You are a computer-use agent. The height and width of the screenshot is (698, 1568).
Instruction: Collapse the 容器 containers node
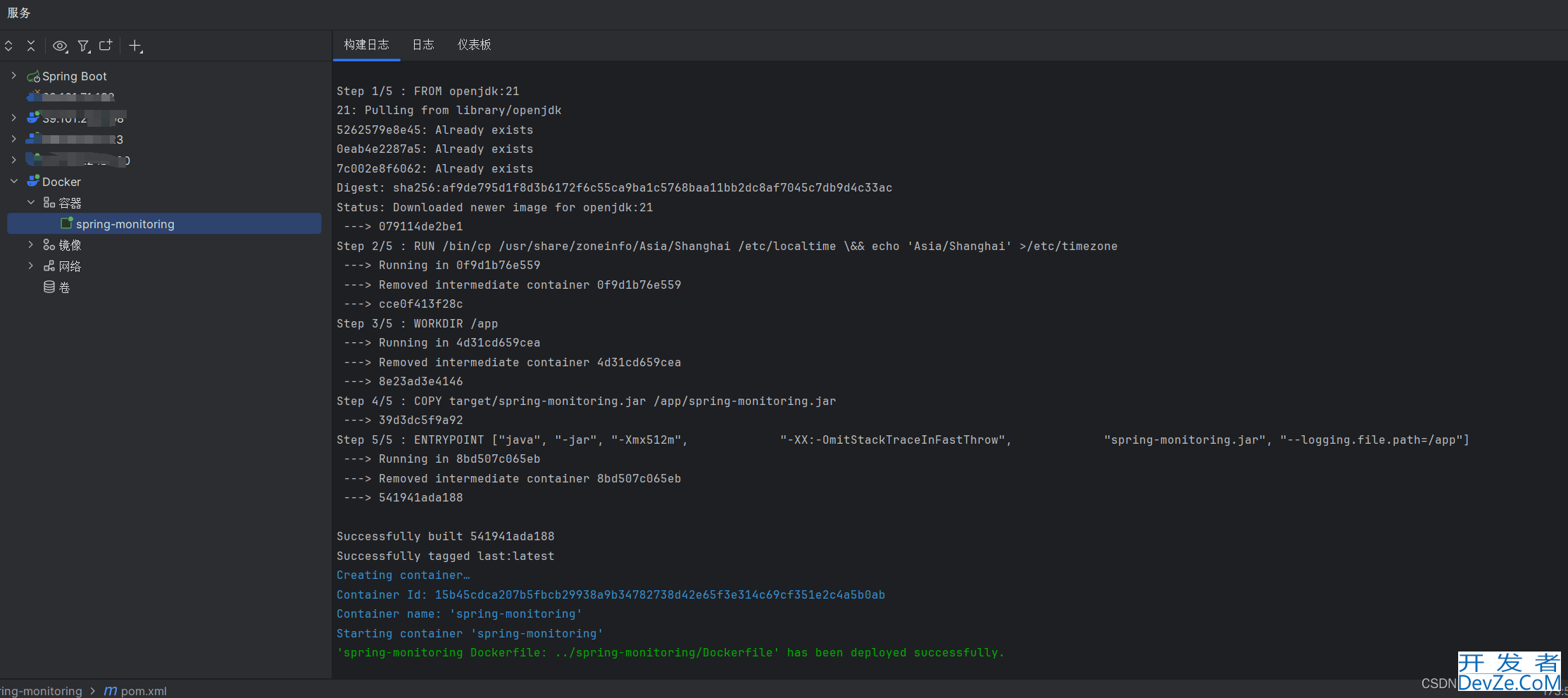[x=30, y=202]
